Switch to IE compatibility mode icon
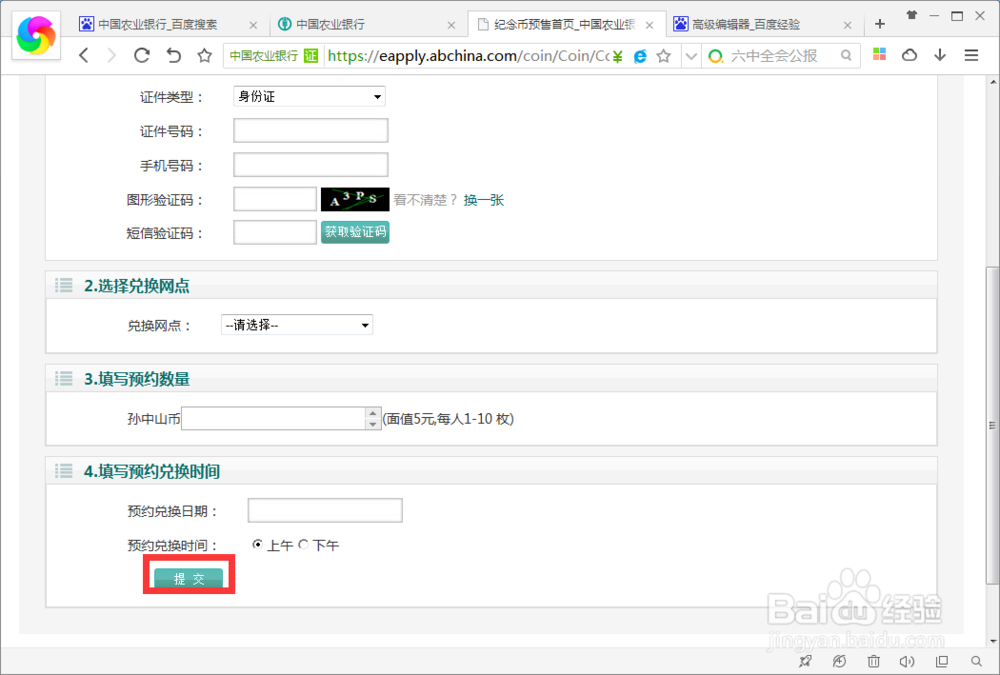This screenshot has height=675, width=1000. pos(640,56)
